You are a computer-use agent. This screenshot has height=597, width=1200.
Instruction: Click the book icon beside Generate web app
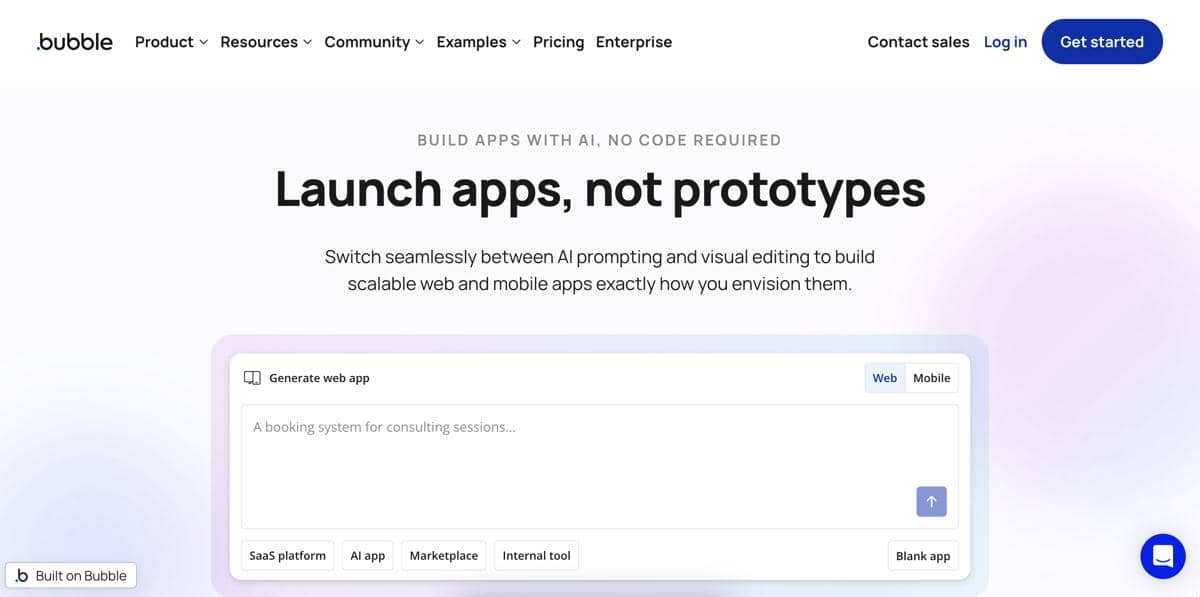pyautogui.click(x=252, y=378)
